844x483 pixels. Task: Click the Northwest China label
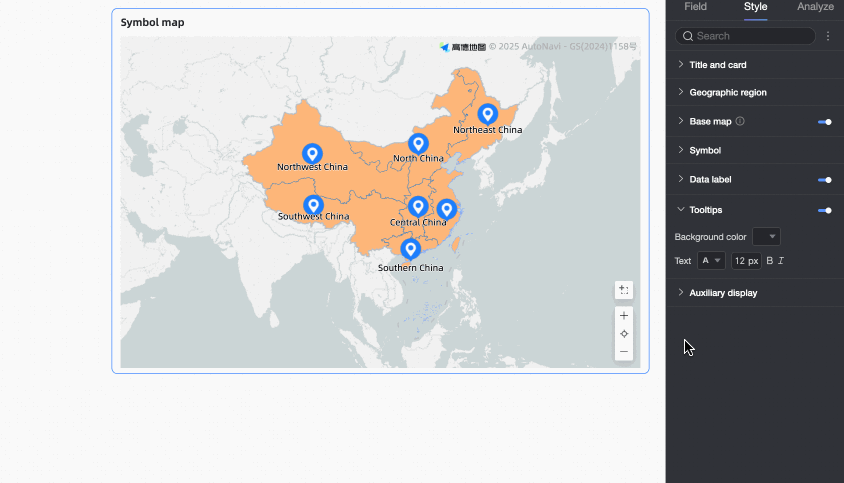(x=312, y=167)
